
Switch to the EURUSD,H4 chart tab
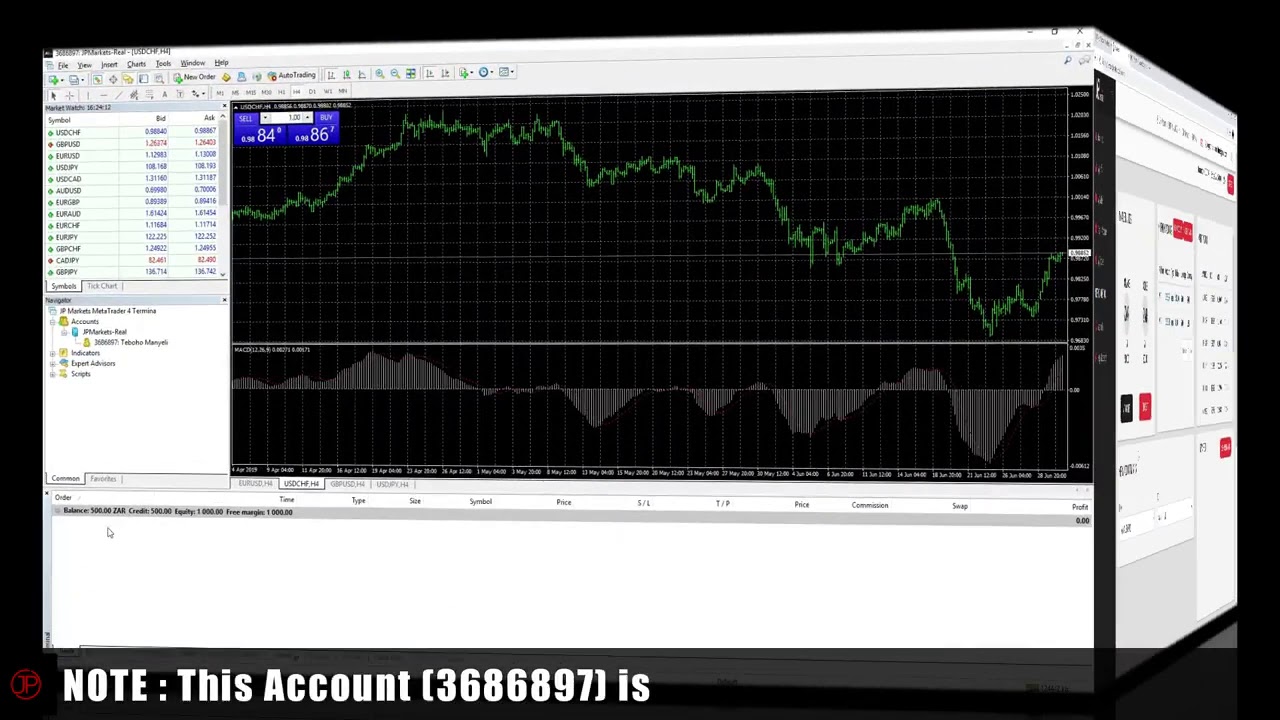(255, 484)
